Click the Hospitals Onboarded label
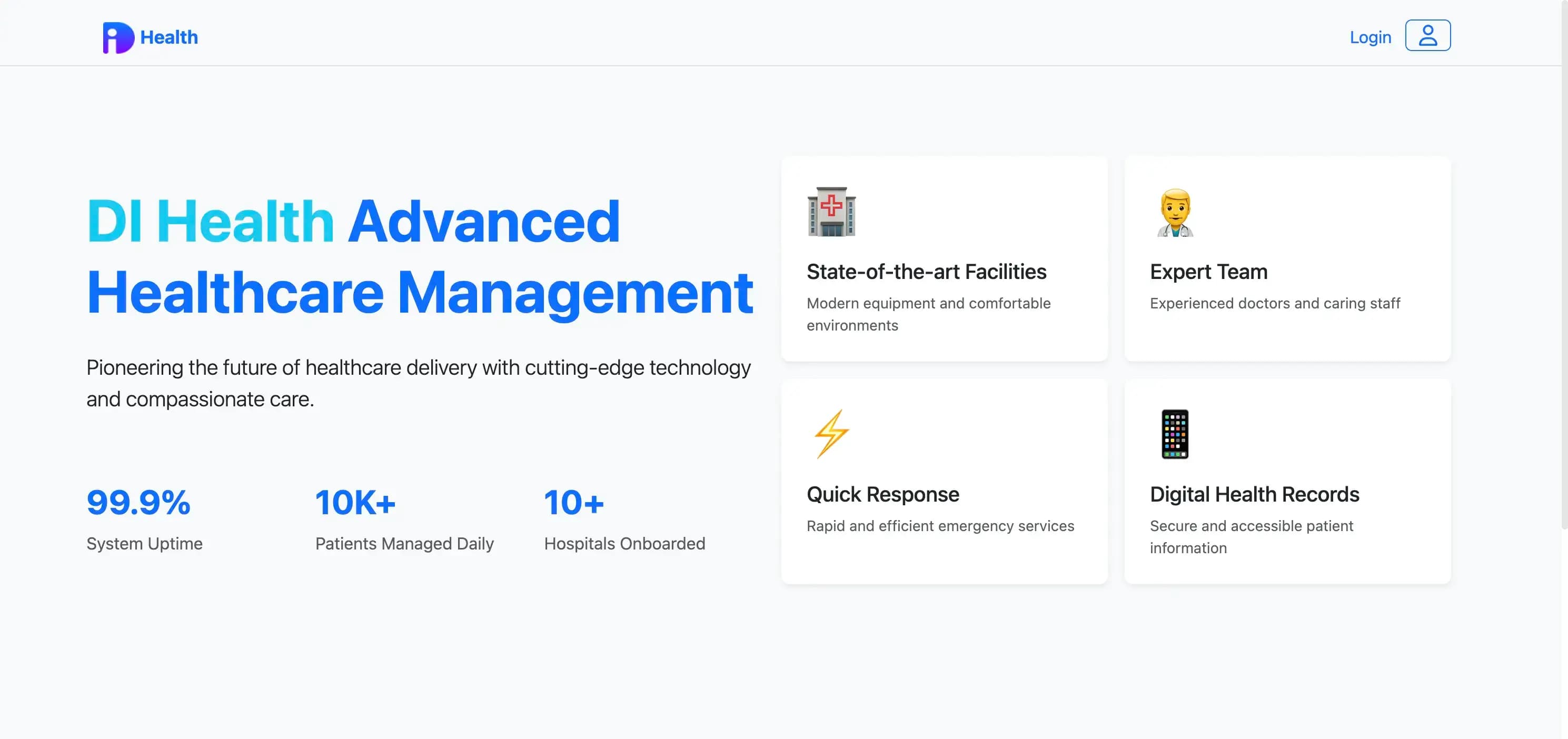This screenshot has height=739, width=1568. tap(624, 544)
